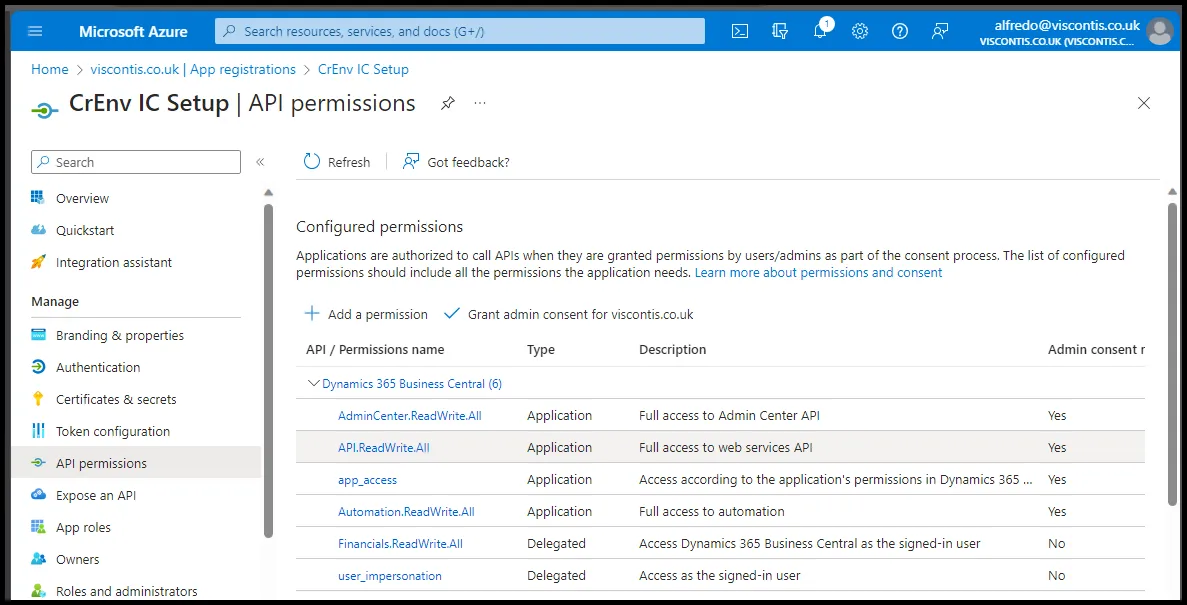Sort by API / Permissions name column
This screenshot has height=605, width=1187.
point(375,350)
